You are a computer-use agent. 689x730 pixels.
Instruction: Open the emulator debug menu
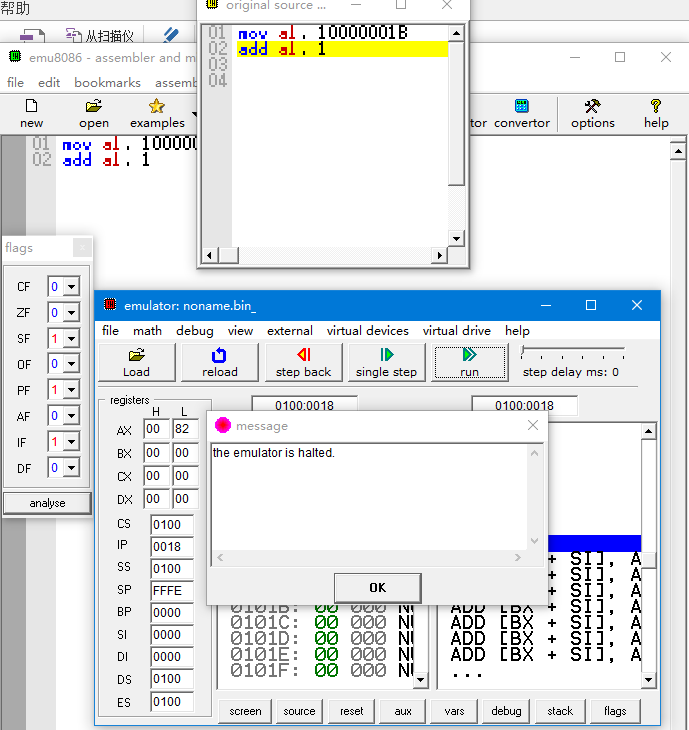pos(195,331)
